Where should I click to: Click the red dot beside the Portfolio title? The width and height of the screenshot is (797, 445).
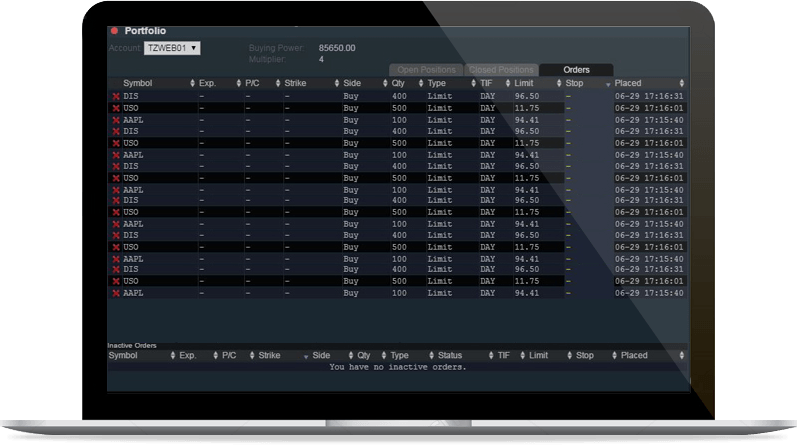coord(114,31)
